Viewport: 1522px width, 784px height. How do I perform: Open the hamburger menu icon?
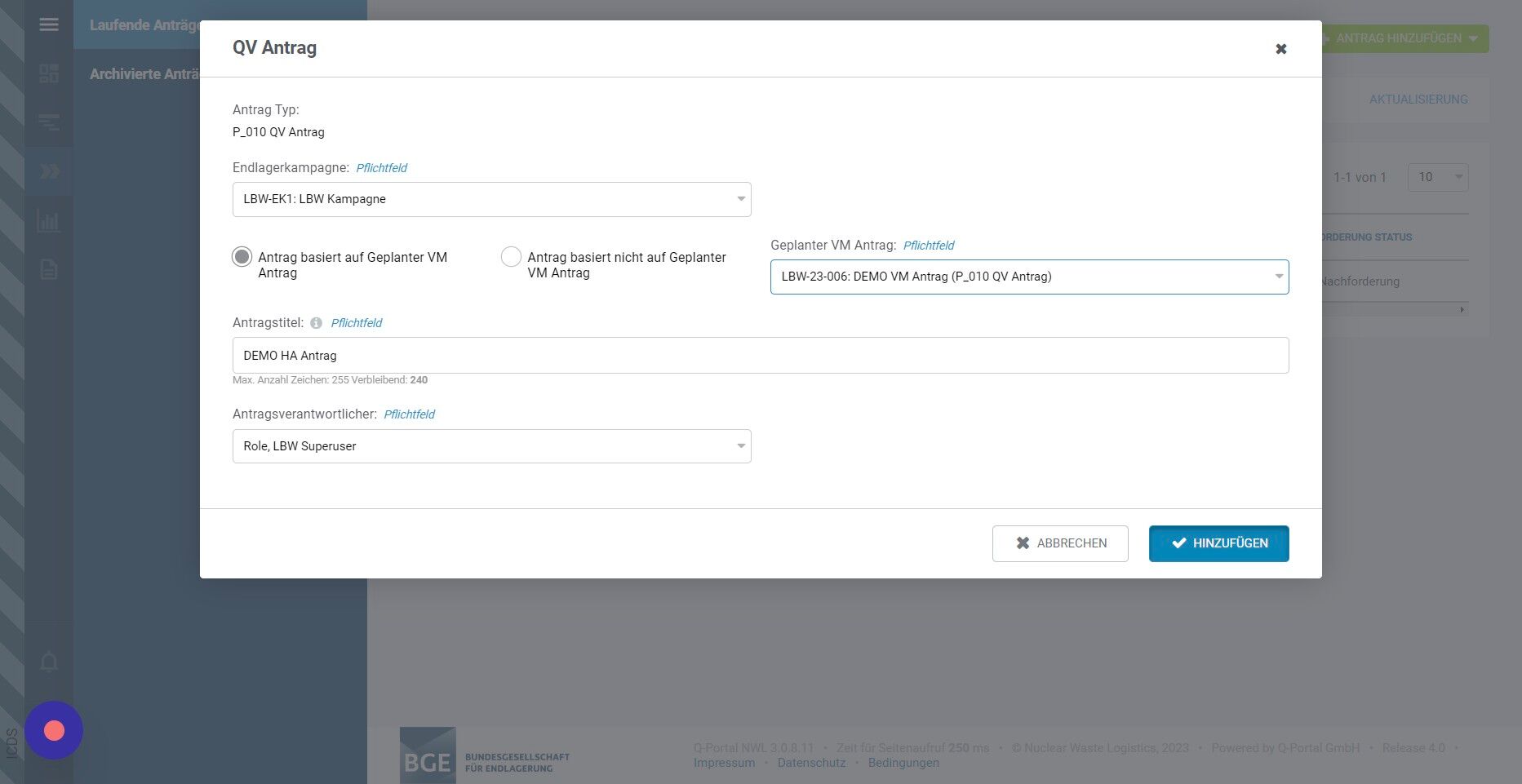click(x=49, y=24)
